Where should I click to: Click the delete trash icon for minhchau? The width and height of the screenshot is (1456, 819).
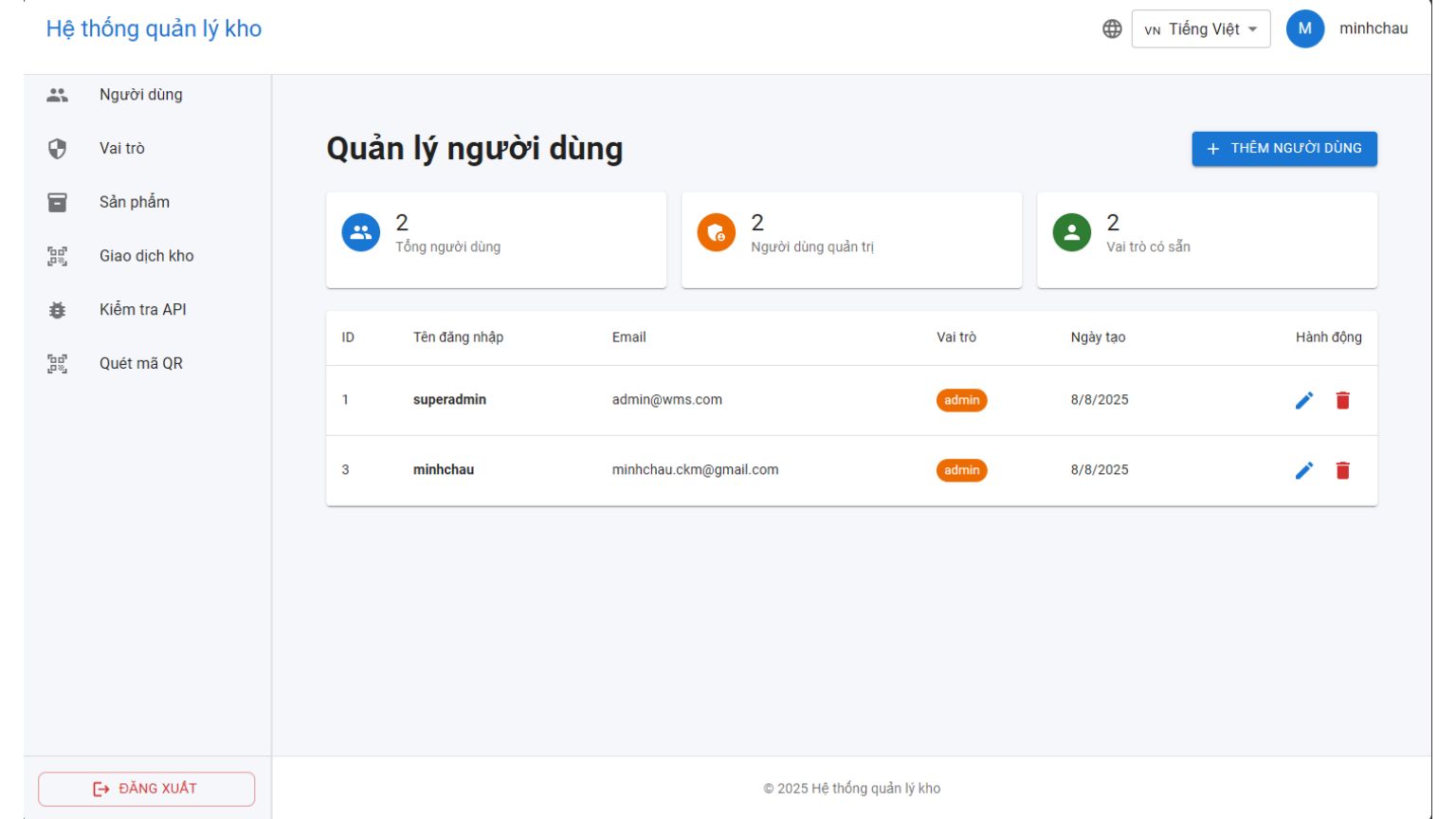click(1341, 469)
